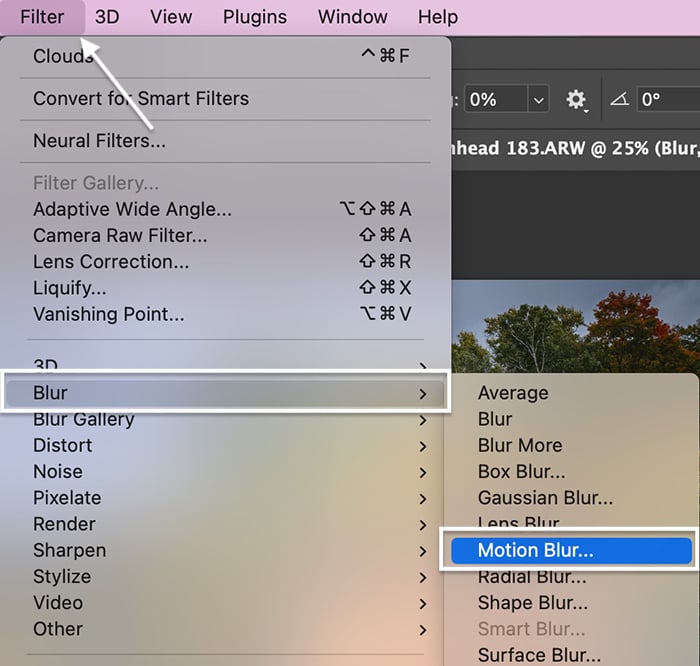Open the Plugins menu

255,17
